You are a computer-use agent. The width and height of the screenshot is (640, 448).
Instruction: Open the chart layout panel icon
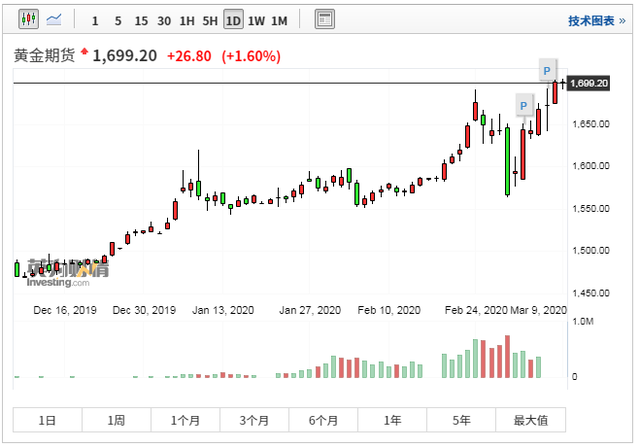[x=324, y=20]
